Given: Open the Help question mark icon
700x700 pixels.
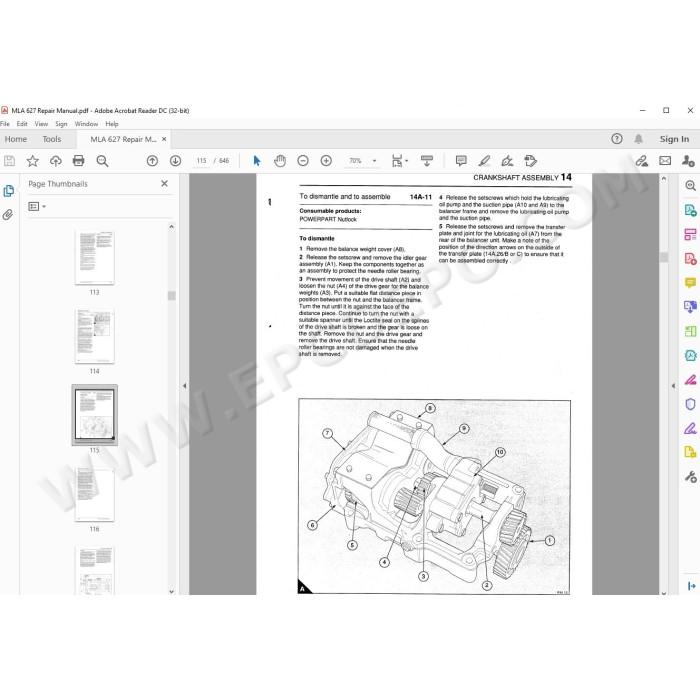Looking at the screenshot, I should [x=617, y=139].
